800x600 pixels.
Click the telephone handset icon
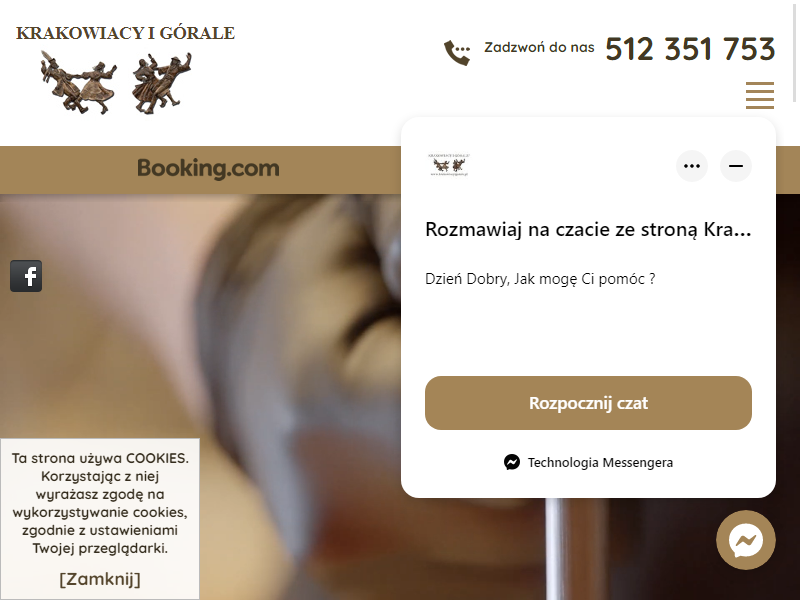[x=457, y=52]
